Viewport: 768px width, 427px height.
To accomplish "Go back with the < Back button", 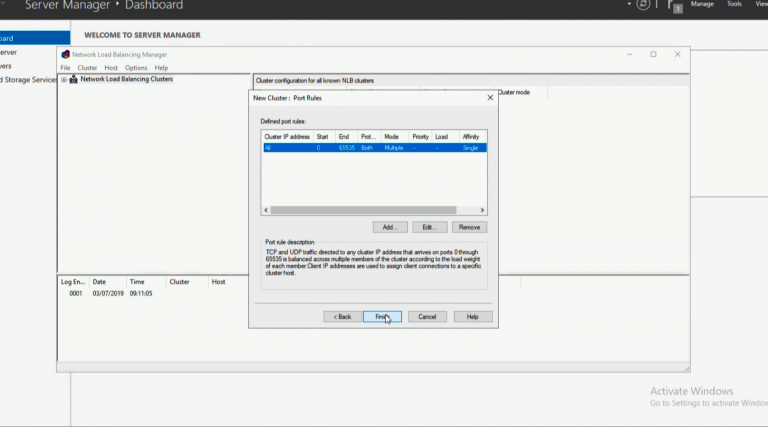I will pyautogui.click(x=342, y=317).
